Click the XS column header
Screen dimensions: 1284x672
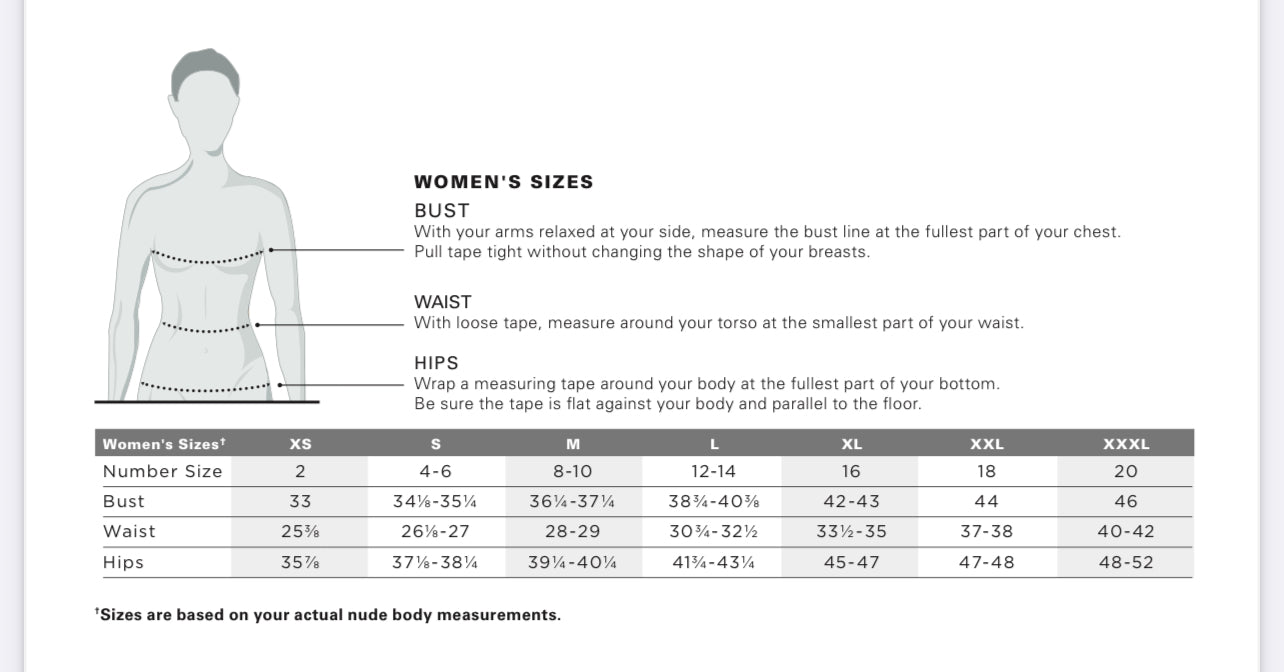point(300,444)
